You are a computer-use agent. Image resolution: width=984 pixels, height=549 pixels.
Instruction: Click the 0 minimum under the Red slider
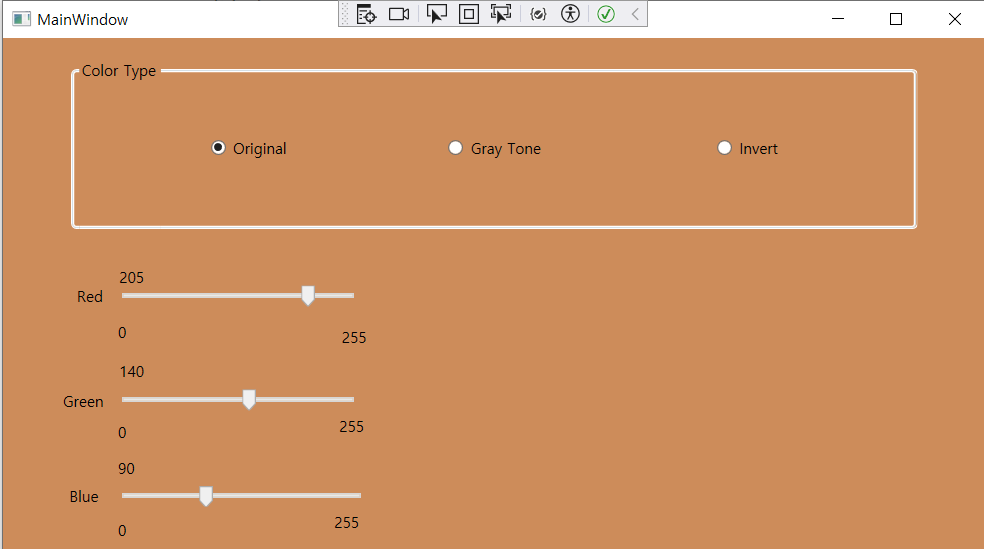point(122,333)
